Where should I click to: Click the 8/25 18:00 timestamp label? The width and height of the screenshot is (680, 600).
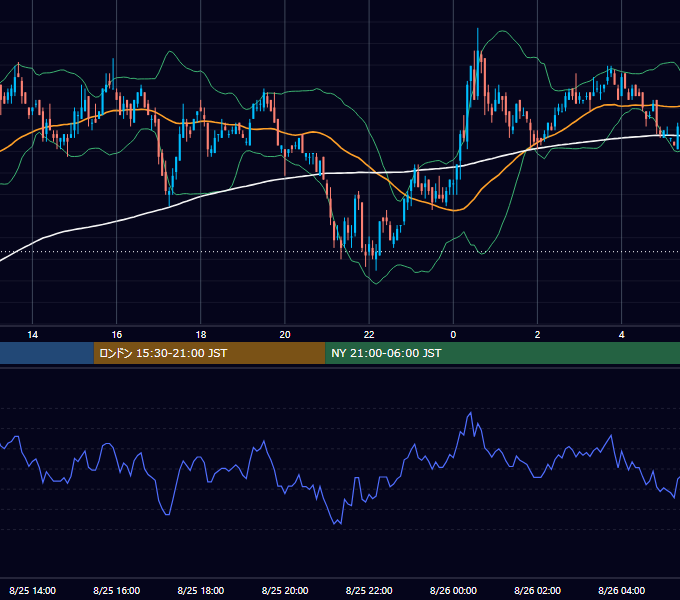click(x=201, y=590)
